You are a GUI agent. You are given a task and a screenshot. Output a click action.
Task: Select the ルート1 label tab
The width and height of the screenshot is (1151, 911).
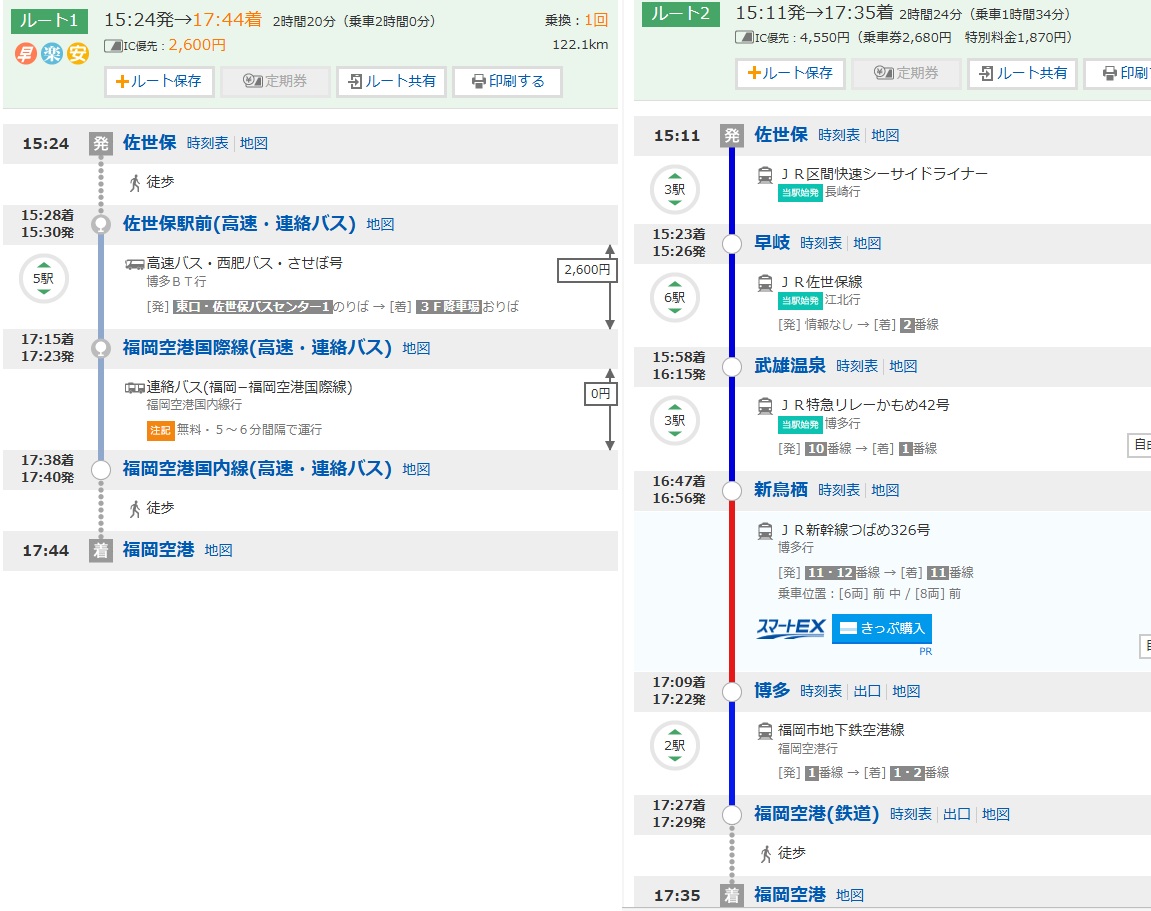point(50,20)
